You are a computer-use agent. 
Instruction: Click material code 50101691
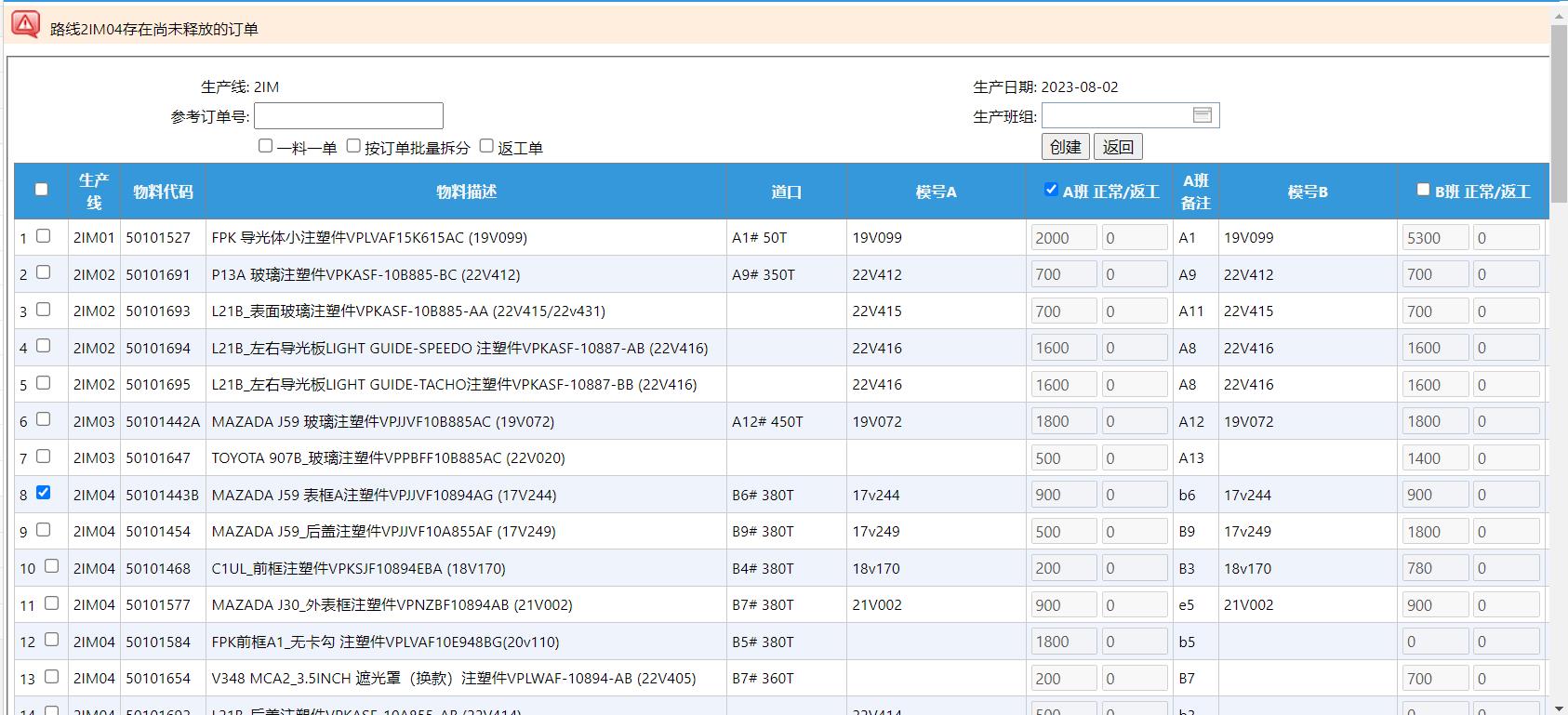tap(158, 274)
